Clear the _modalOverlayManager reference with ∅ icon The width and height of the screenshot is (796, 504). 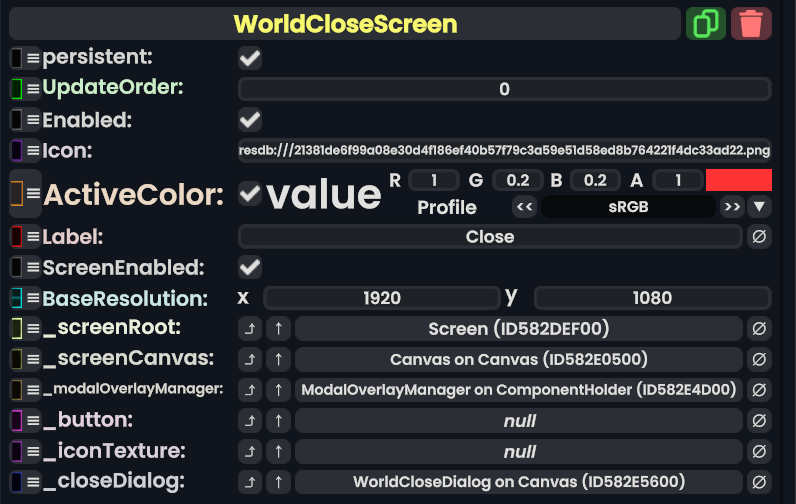(x=759, y=390)
